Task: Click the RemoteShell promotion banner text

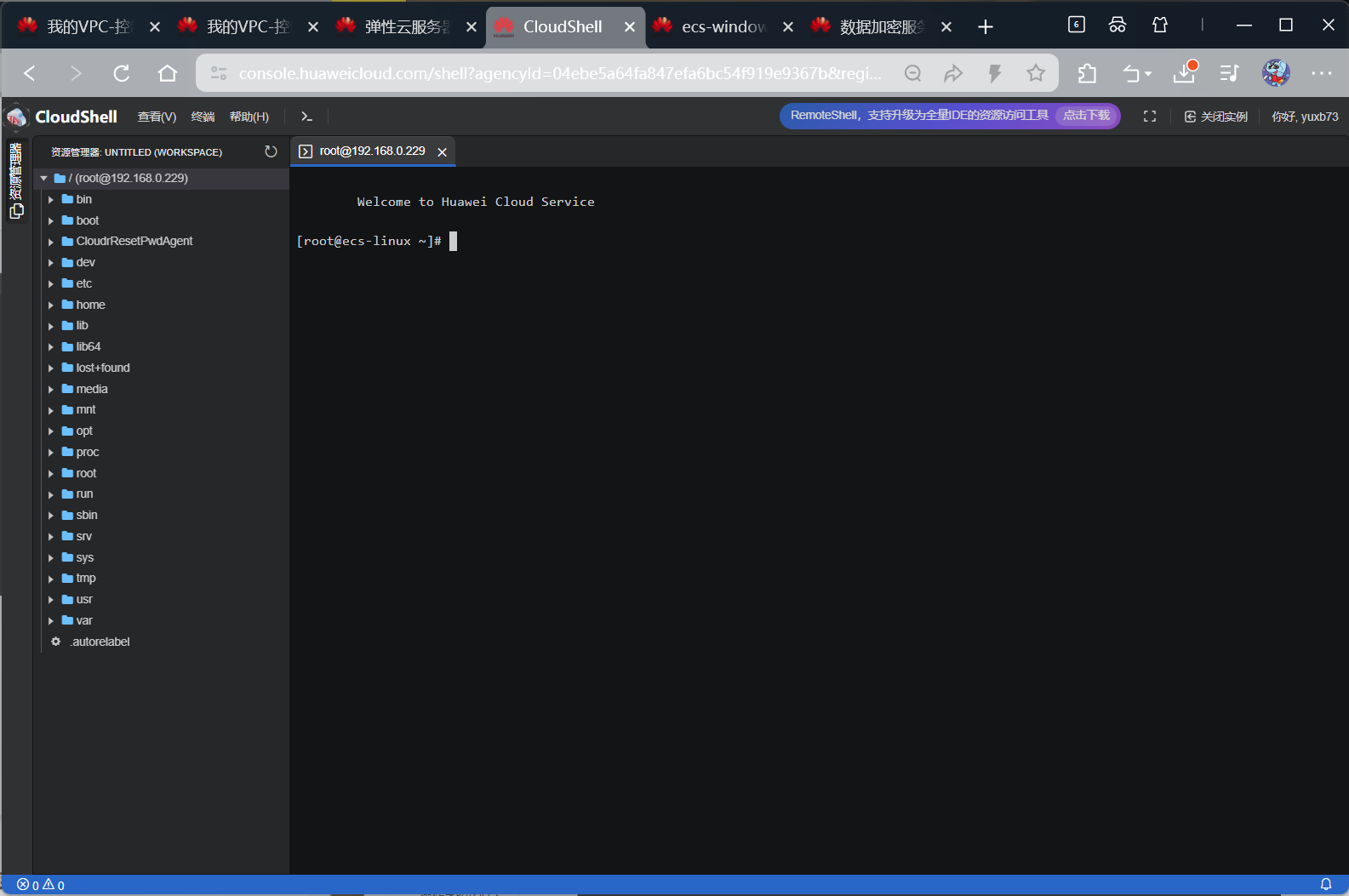Action: point(919,116)
